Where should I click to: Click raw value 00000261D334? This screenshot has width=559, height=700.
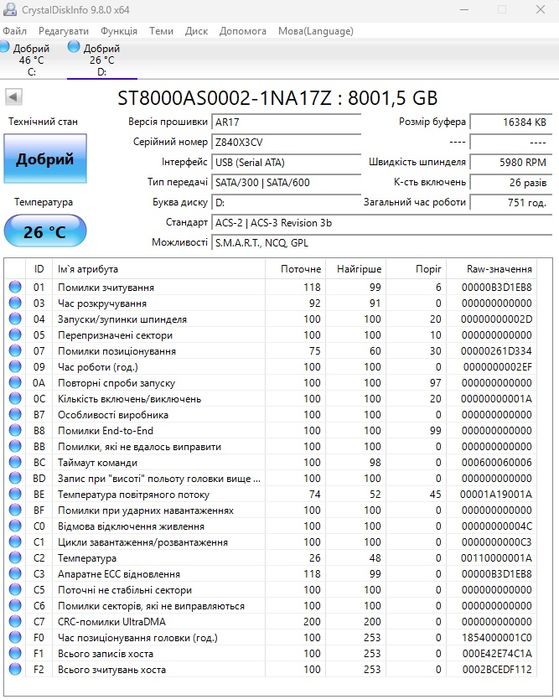[496, 351]
